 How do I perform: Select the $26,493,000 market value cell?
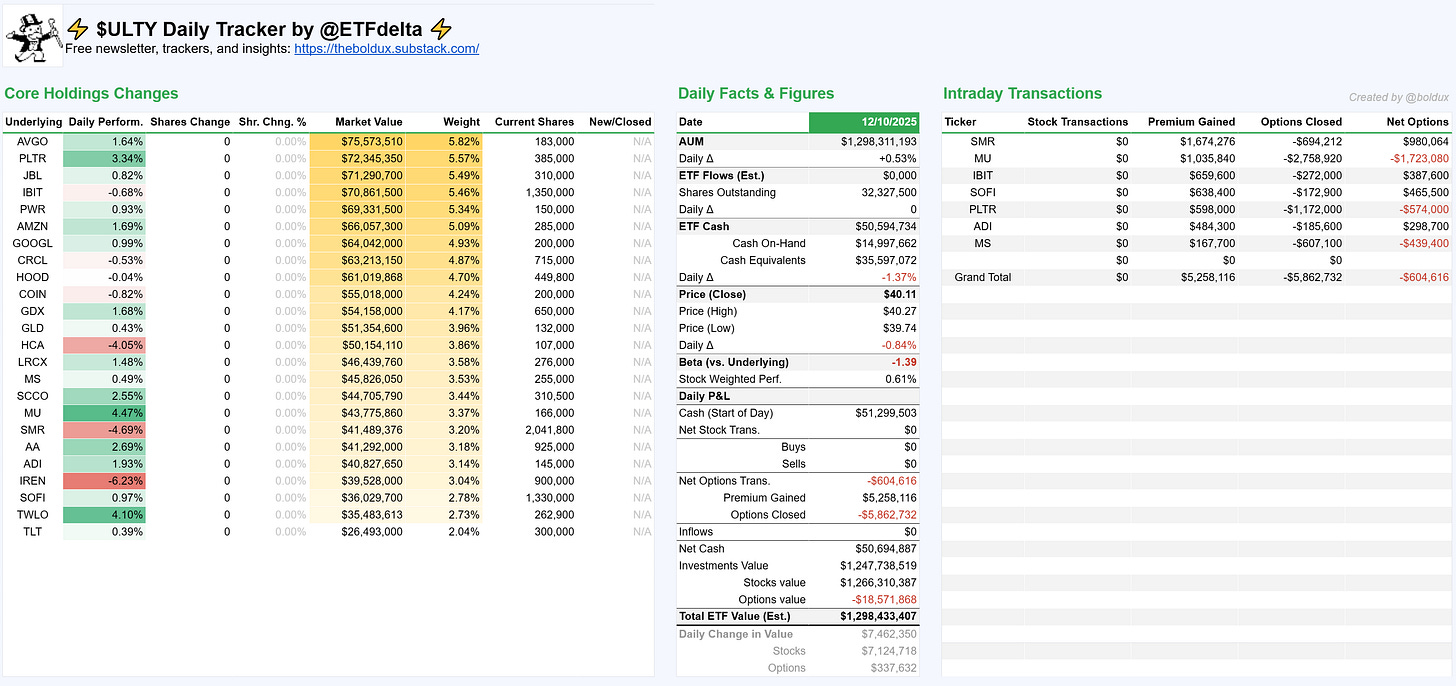[x=358, y=532]
